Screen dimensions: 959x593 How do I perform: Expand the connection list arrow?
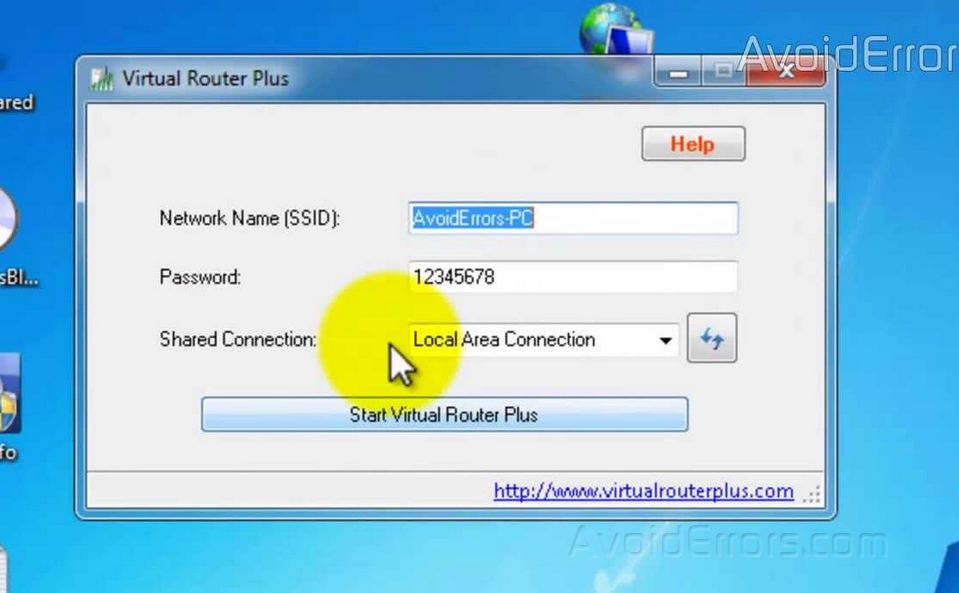666,339
